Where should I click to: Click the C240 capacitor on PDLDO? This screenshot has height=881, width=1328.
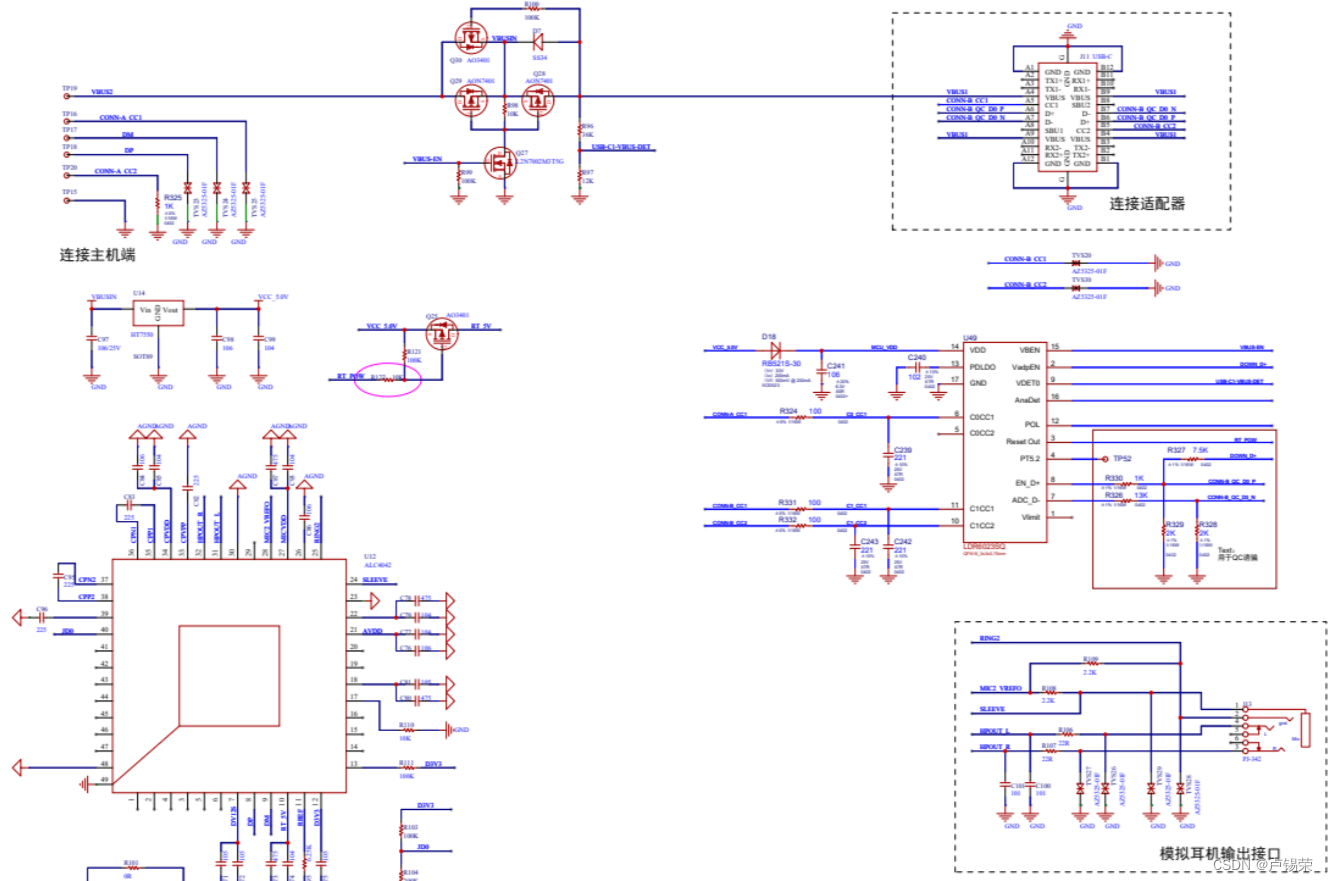pos(917,366)
